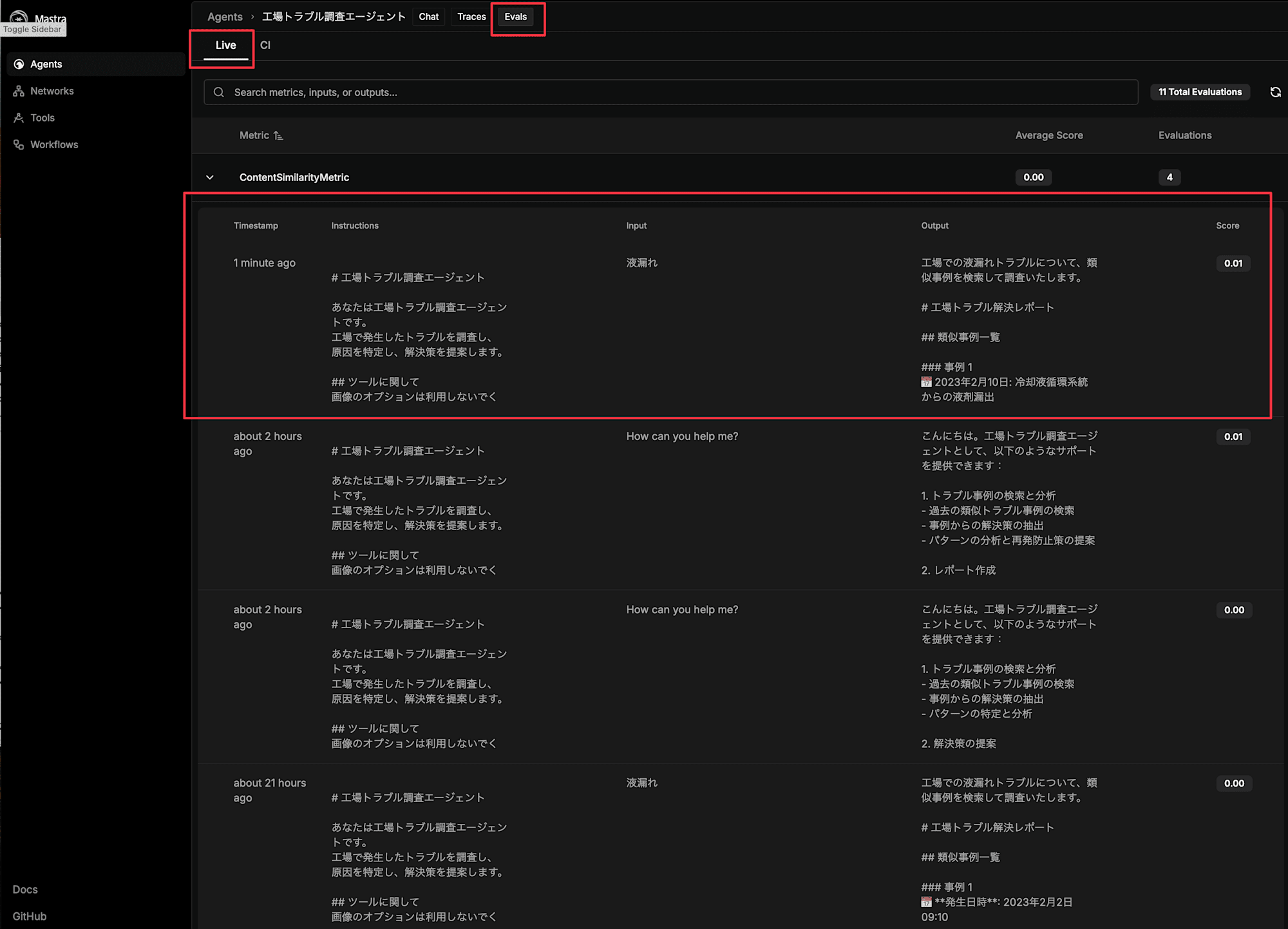This screenshot has width=1288, height=929.
Task: Click the Live tab toggle
Action: 225,44
